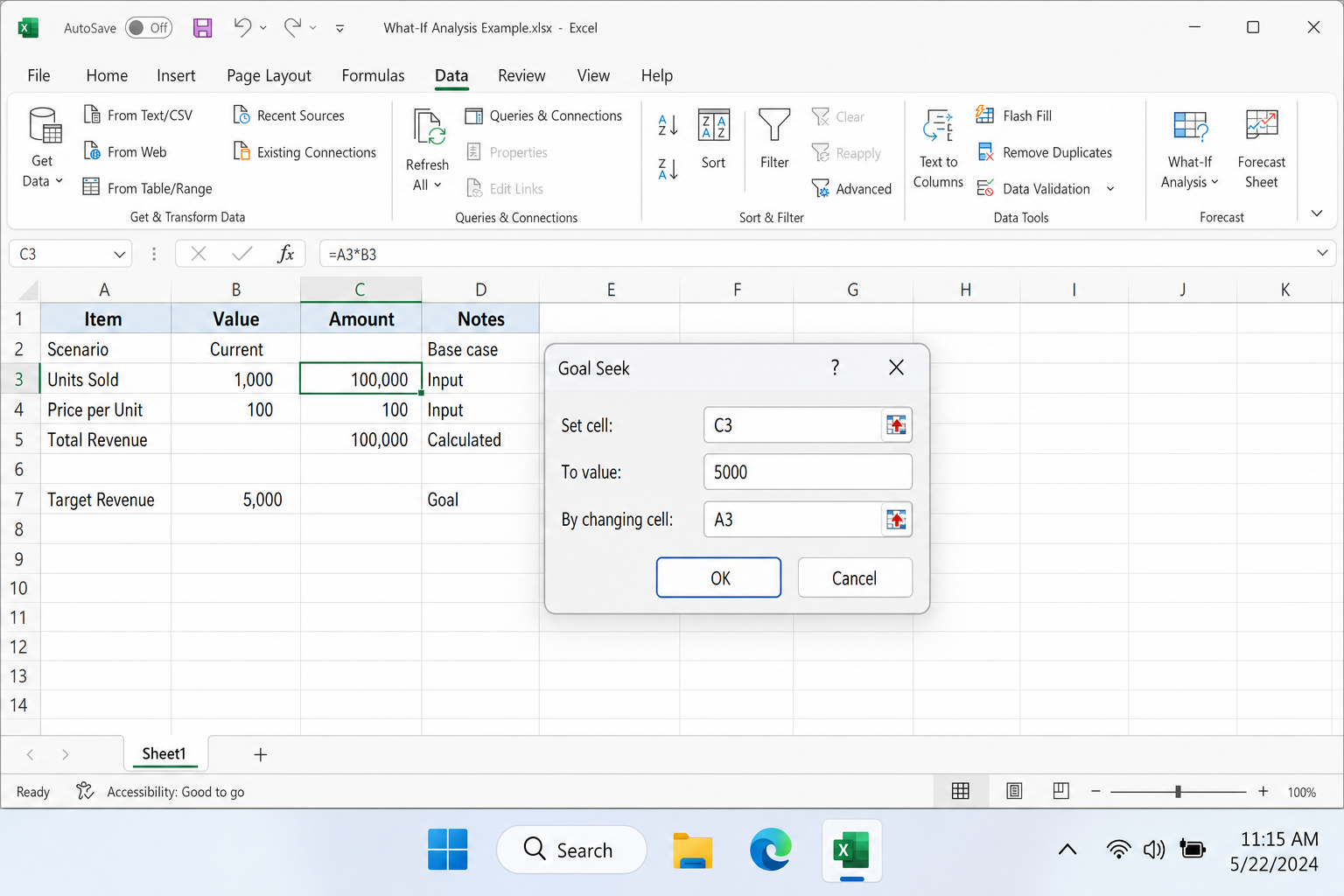Click Insert Function fx icon
The height and width of the screenshot is (896, 1344).
[285, 254]
